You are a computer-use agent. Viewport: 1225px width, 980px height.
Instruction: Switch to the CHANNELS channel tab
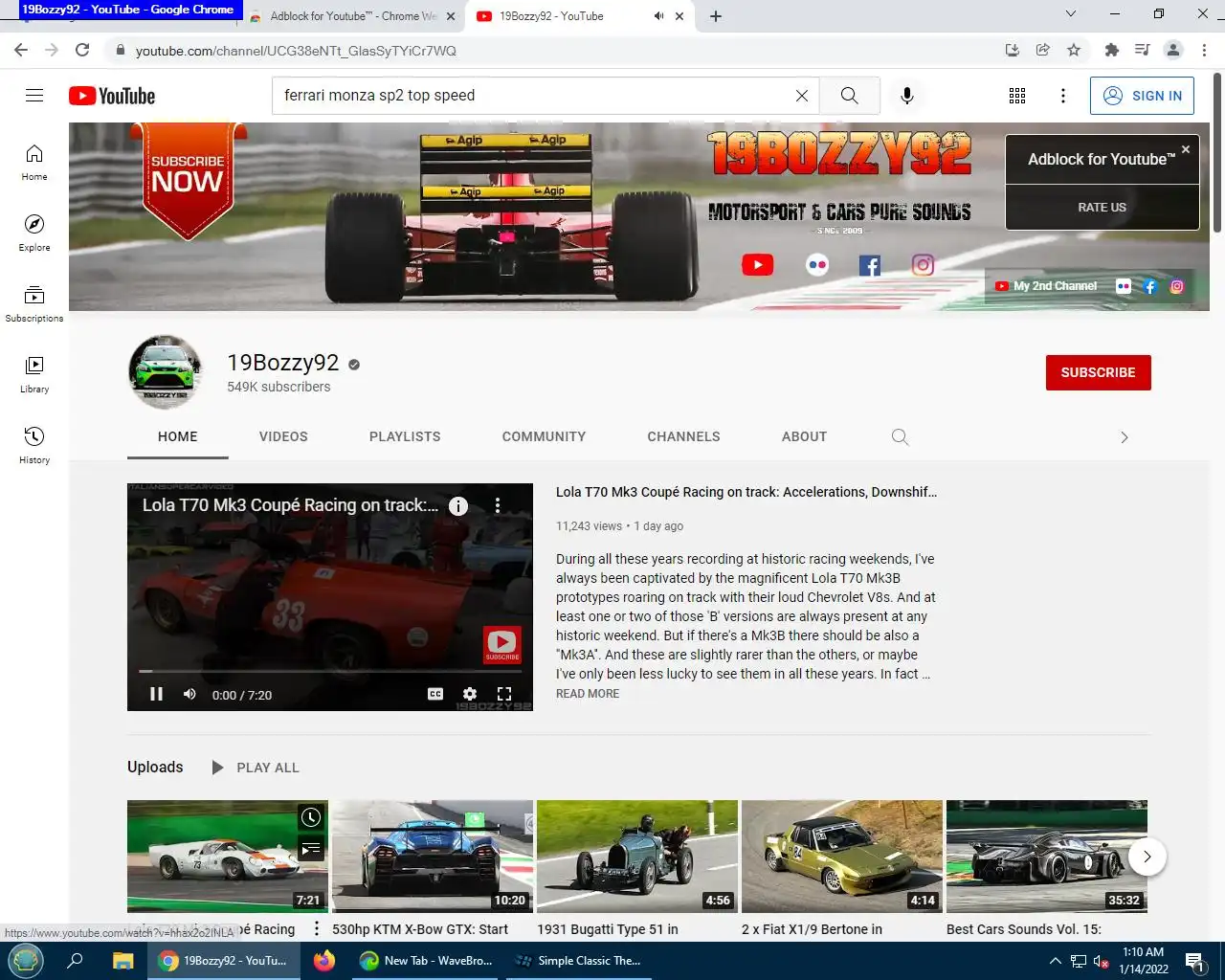[x=683, y=436]
